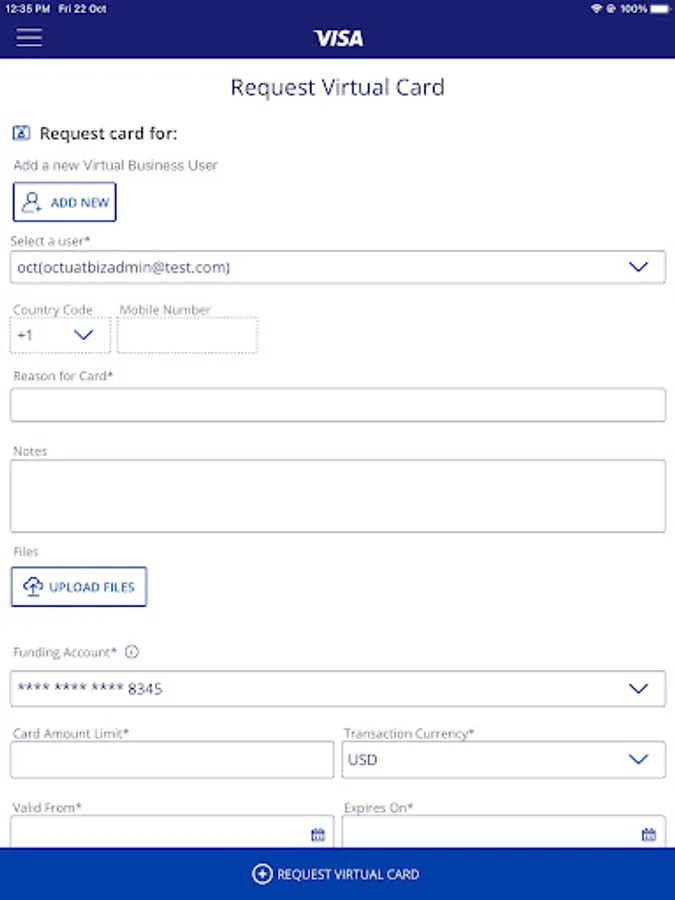The image size is (675, 900).
Task: Open the Valid From calendar picker
Action: [318, 834]
